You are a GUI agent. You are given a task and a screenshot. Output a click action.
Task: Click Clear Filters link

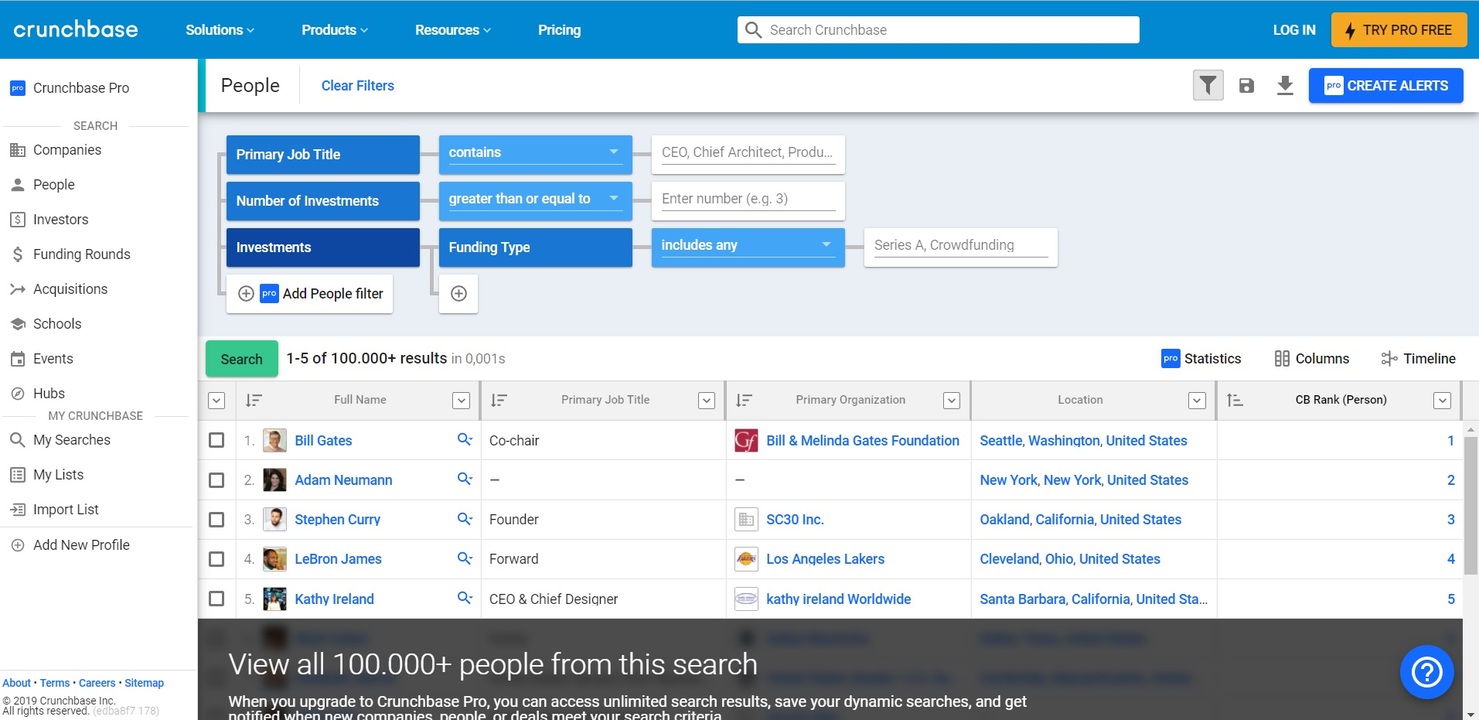[358, 86]
